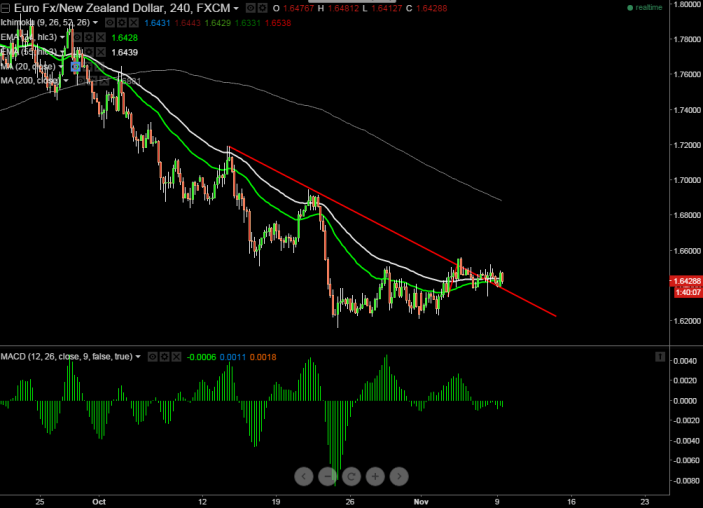This screenshot has width=703, height=508.
Task: Click the realtime status indicator
Action: 645,8
